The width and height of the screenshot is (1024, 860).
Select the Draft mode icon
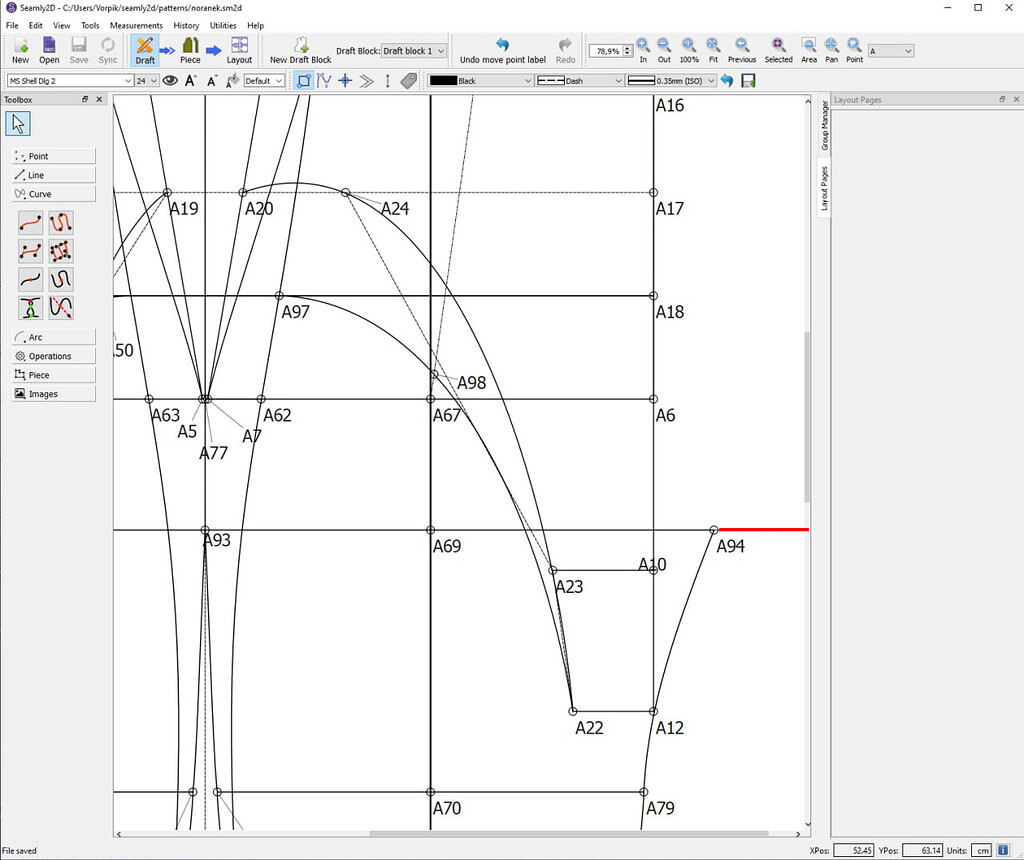coord(145,49)
